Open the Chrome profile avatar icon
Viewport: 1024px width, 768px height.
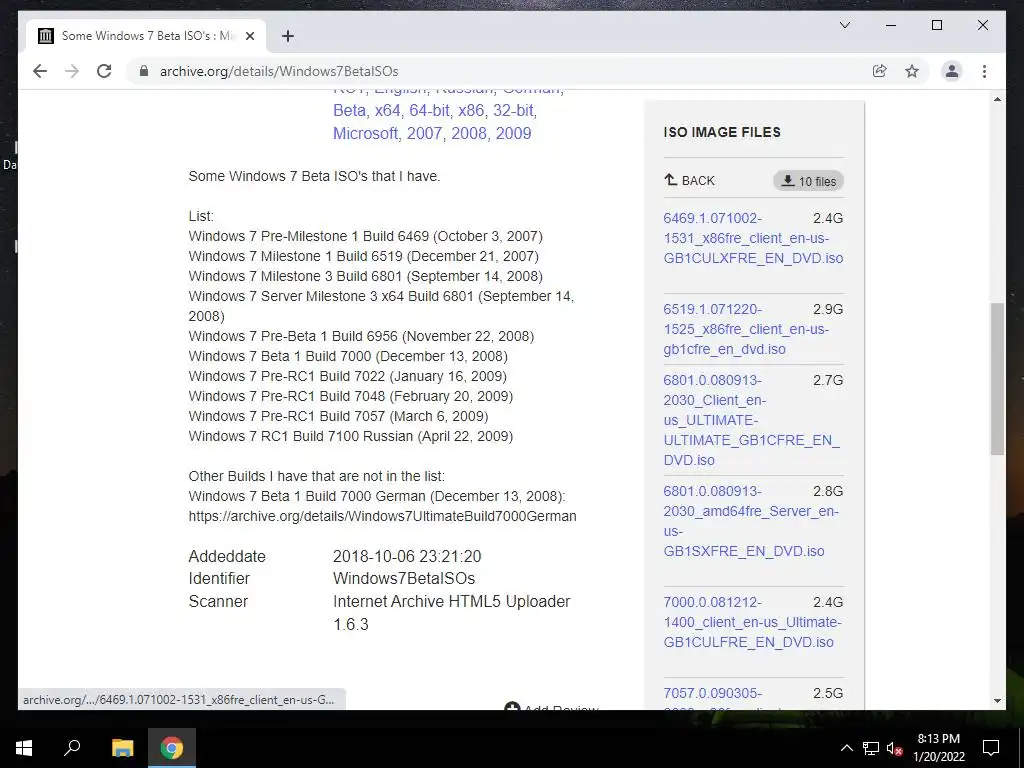click(952, 71)
